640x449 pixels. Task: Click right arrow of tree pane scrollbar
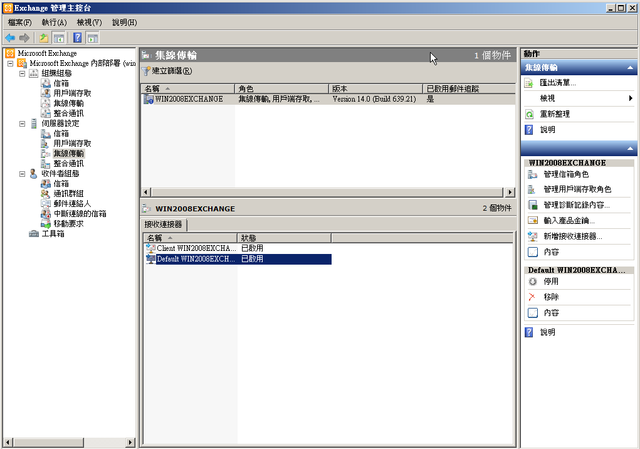[130, 442]
